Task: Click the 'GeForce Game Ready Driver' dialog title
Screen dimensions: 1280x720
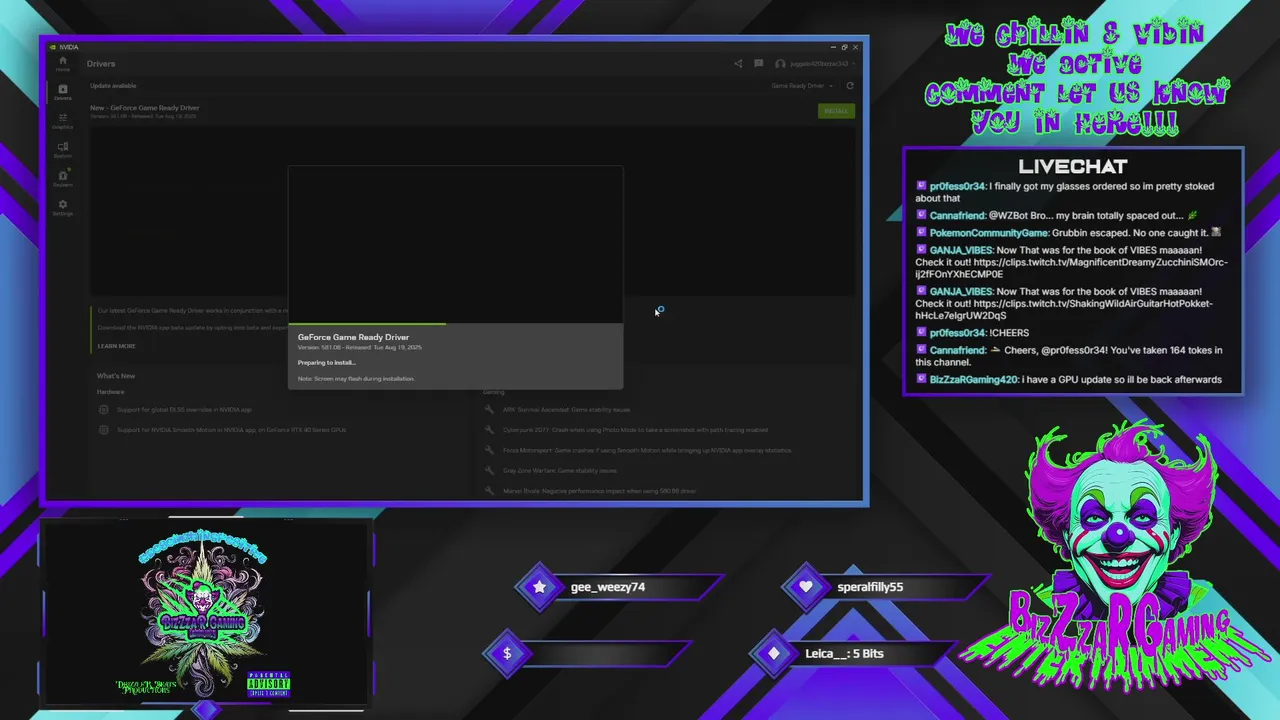Action: (x=353, y=337)
